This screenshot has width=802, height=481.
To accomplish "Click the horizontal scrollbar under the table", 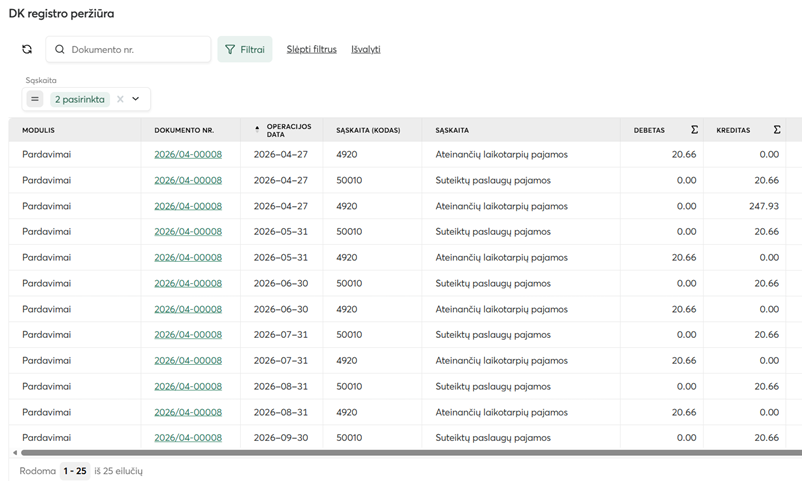I will click(400, 453).
